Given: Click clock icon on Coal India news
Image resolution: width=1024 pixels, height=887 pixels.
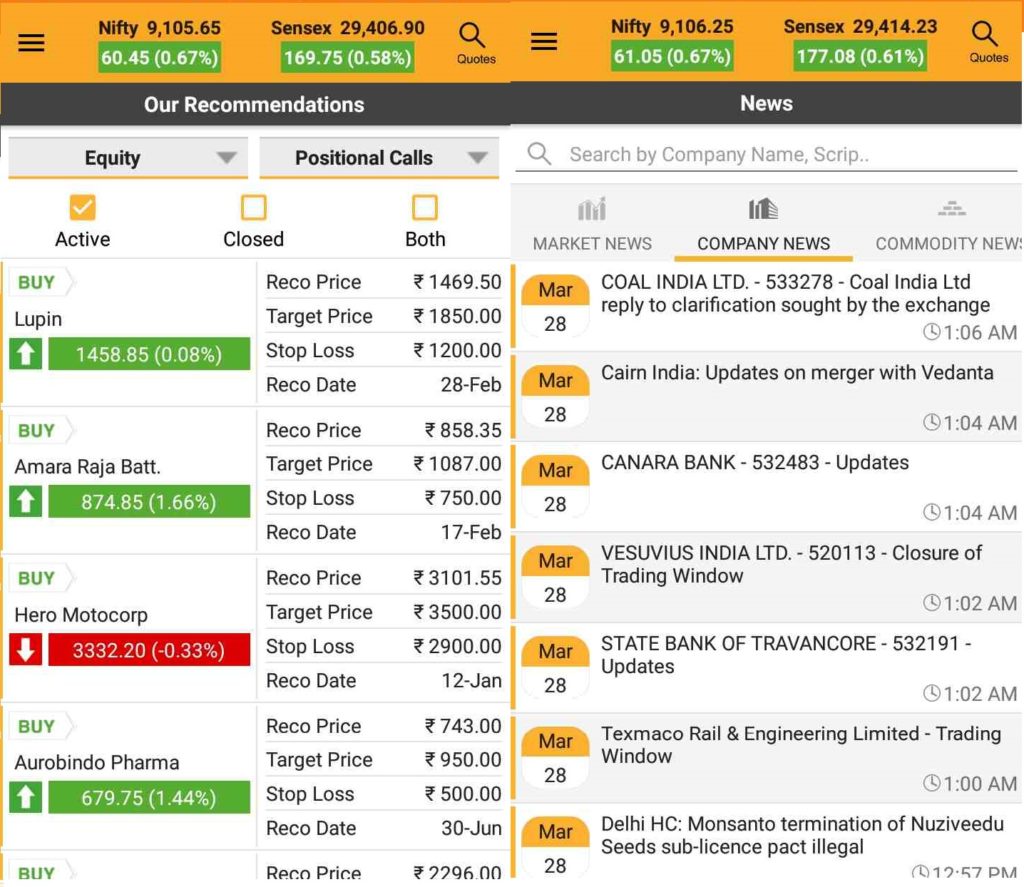Looking at the screenshot, I should (x=931, y=332).
